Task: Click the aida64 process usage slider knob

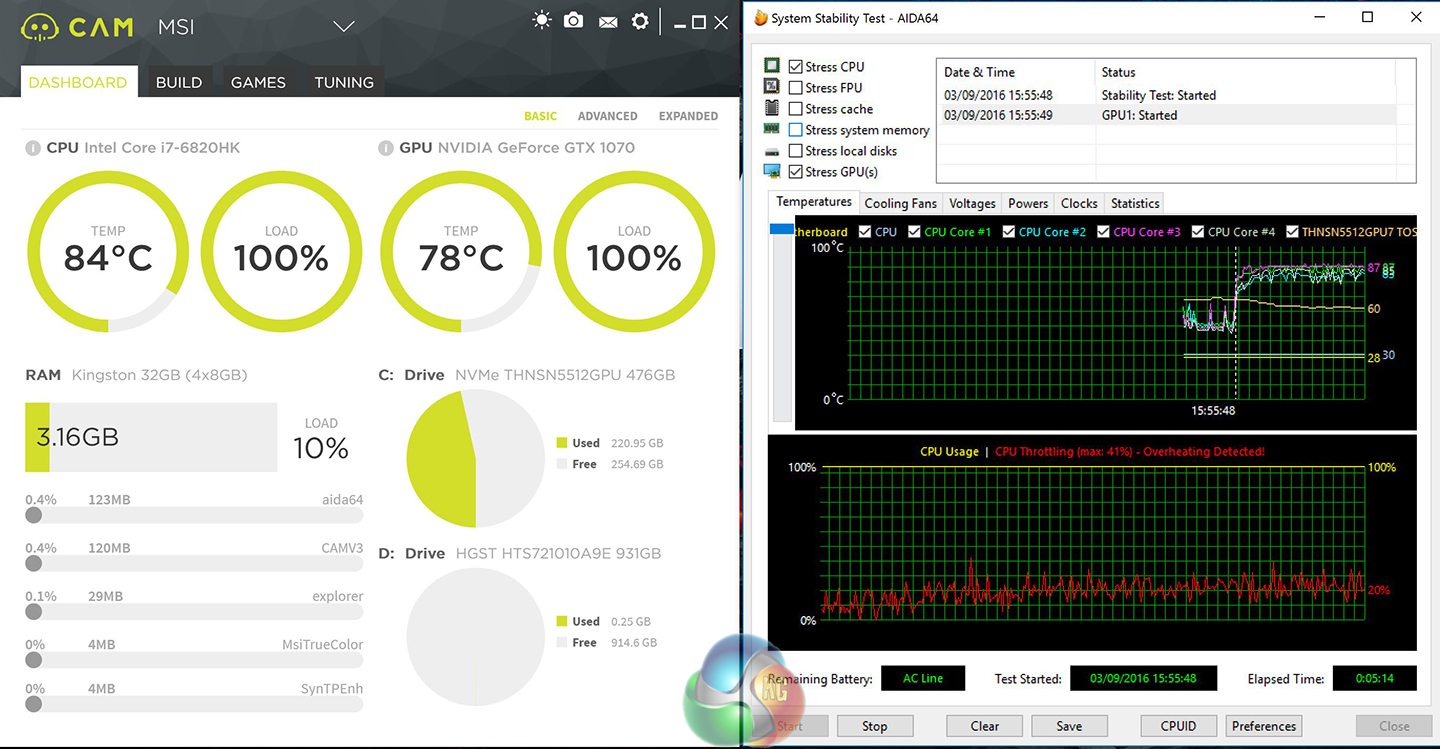Action: pyautogui.click(x=34, y=515)
